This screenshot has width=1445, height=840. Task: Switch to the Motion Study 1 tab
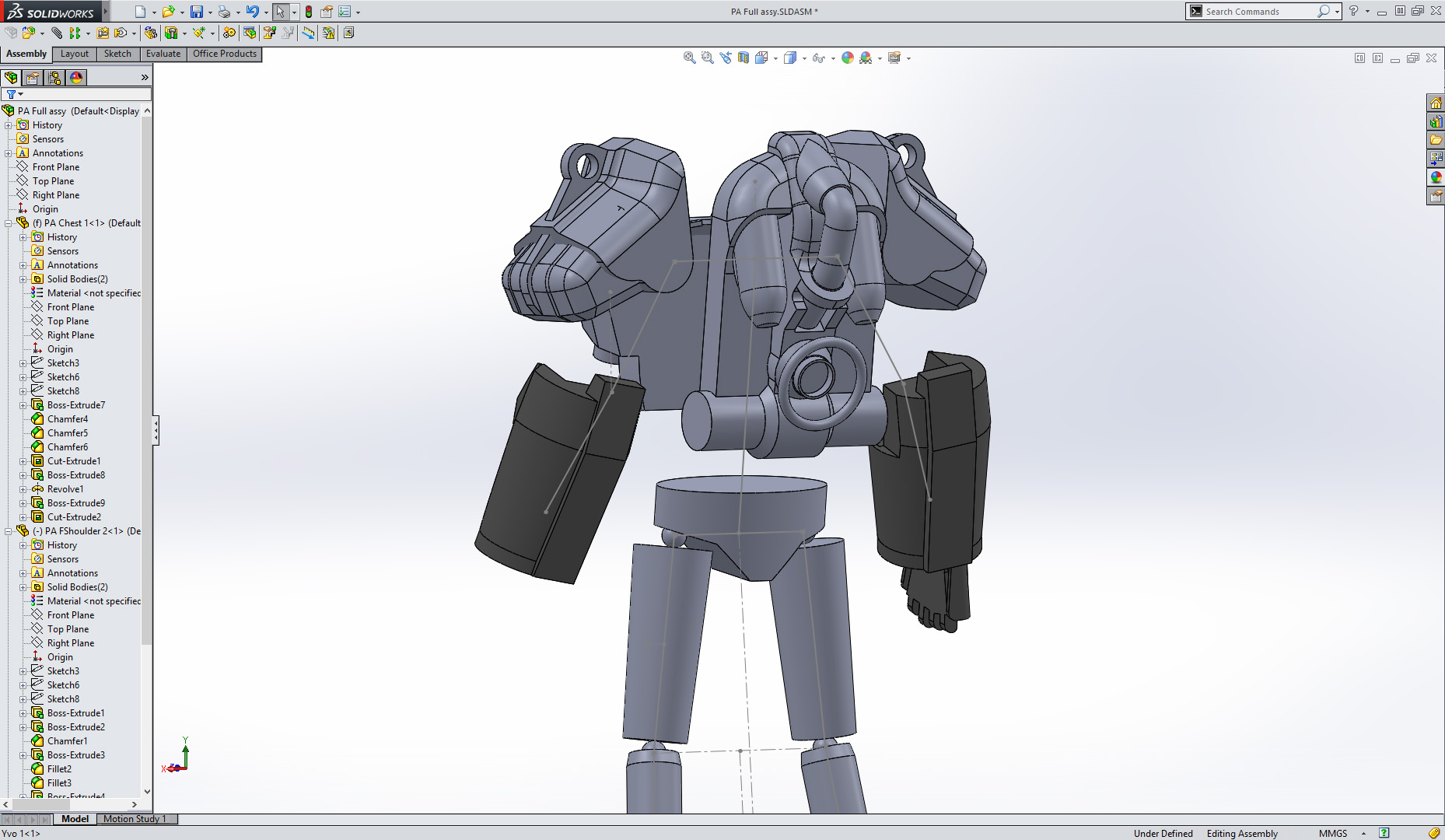point(135,819)
